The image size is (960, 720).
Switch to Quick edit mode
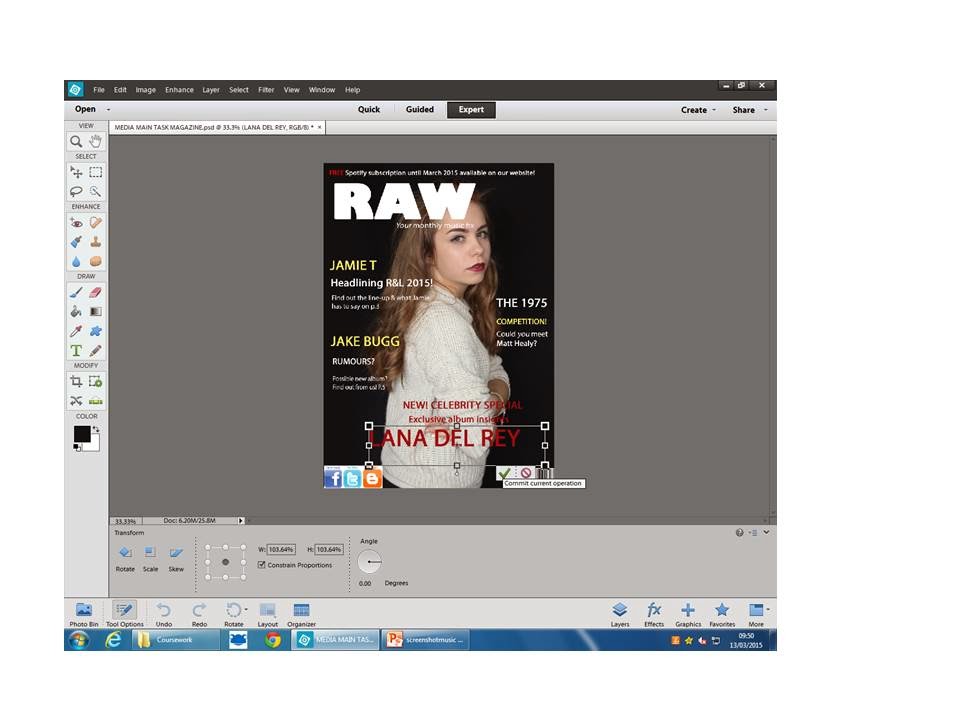[369, 110]
